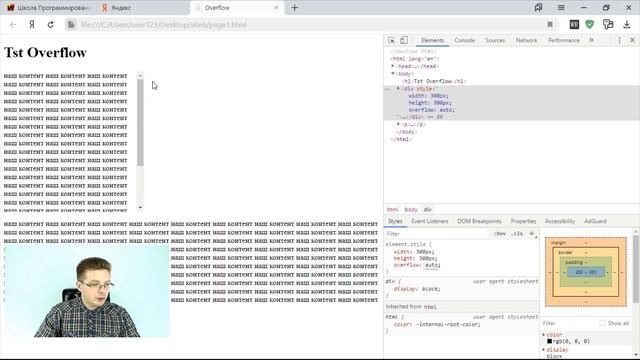640x360 pixels.
Task: Expand the computed color property
Action: coord(544,335)
